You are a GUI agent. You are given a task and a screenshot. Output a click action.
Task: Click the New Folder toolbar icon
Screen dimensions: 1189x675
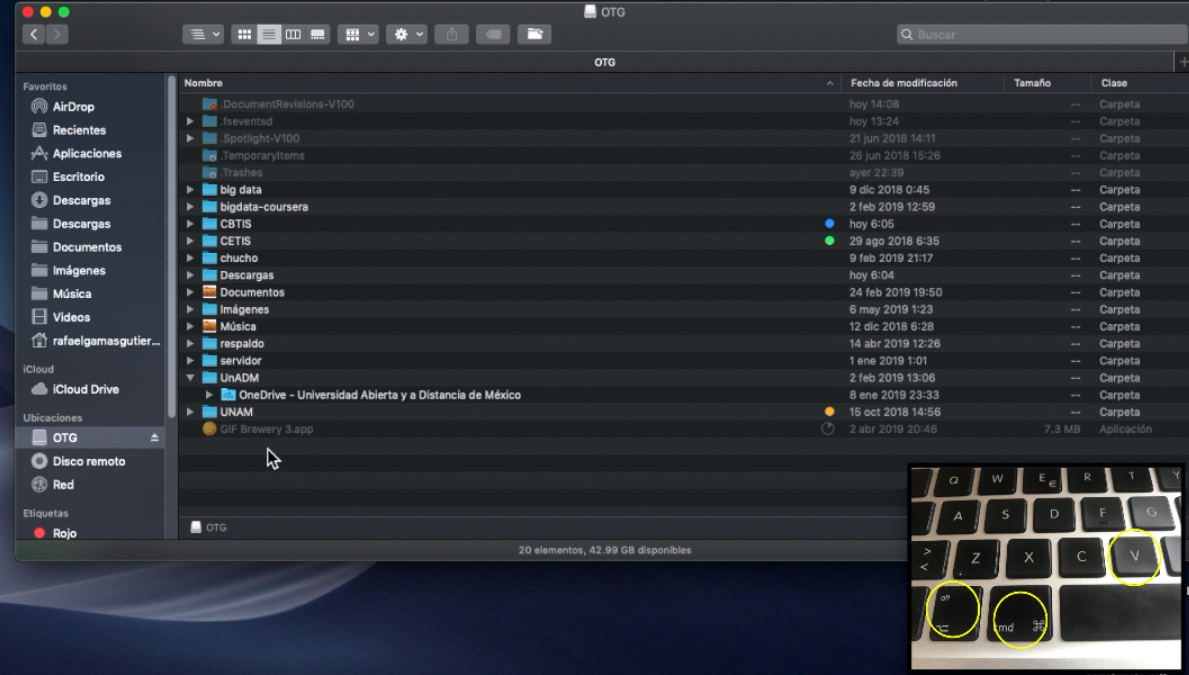tap(535, 34)
